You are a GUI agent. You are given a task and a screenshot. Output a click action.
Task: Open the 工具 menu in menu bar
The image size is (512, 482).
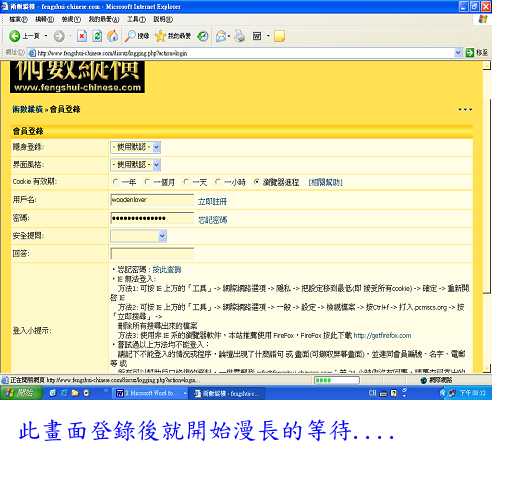(136, 19)
